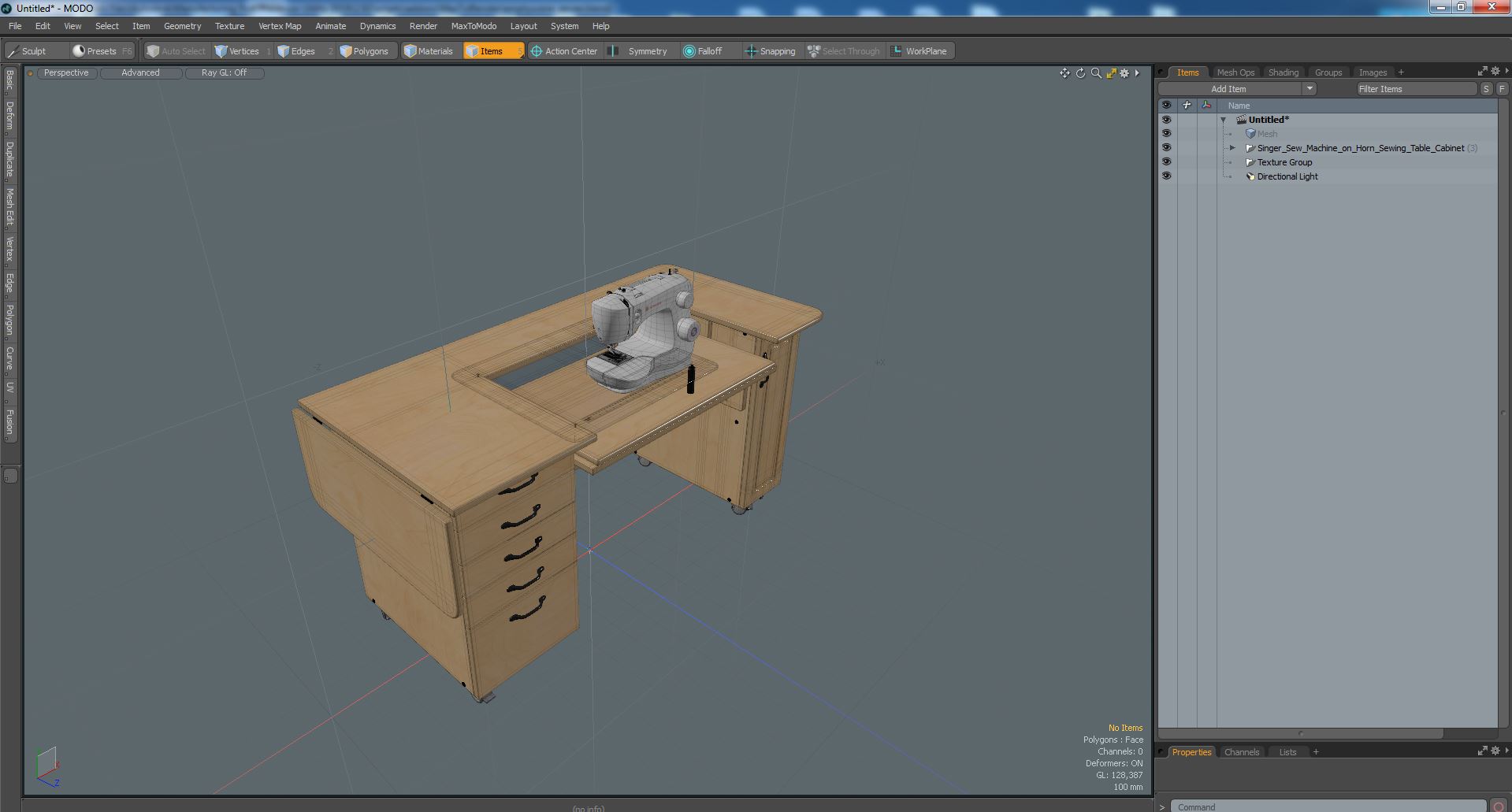Image resolution: width=1512 pixels, height=812 pixels.
Task: Click the Command input field
Action: [1328, 806]
